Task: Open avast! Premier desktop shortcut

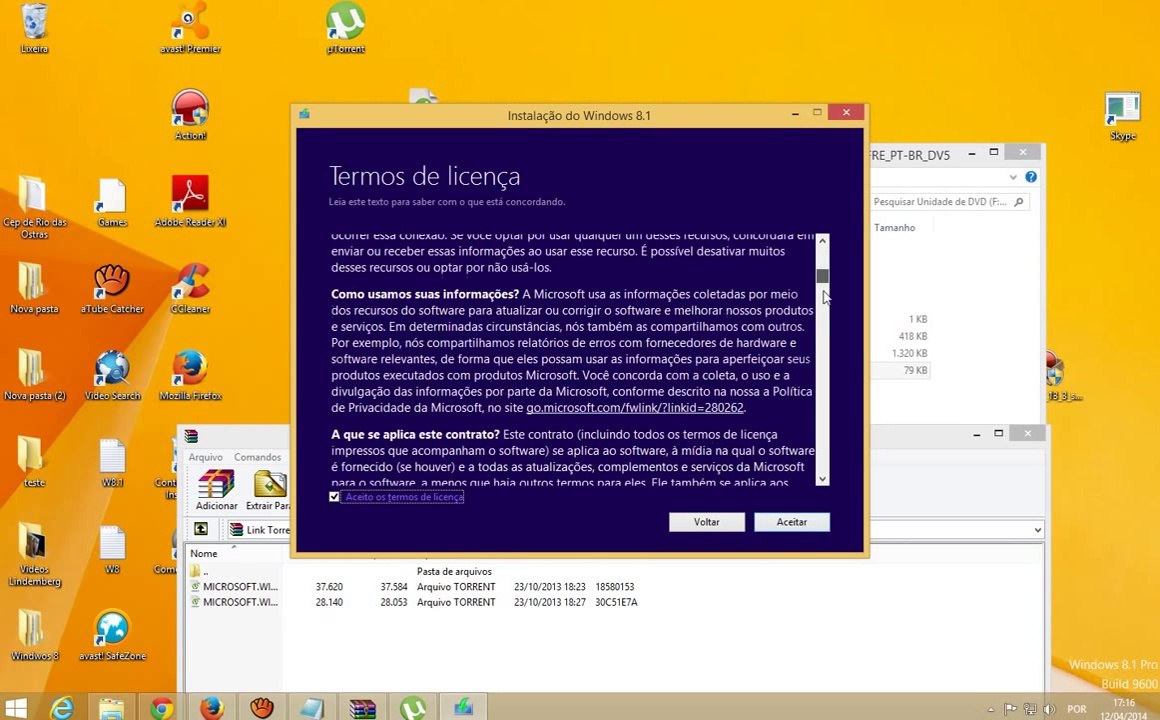Action: (x=190, y=28)
